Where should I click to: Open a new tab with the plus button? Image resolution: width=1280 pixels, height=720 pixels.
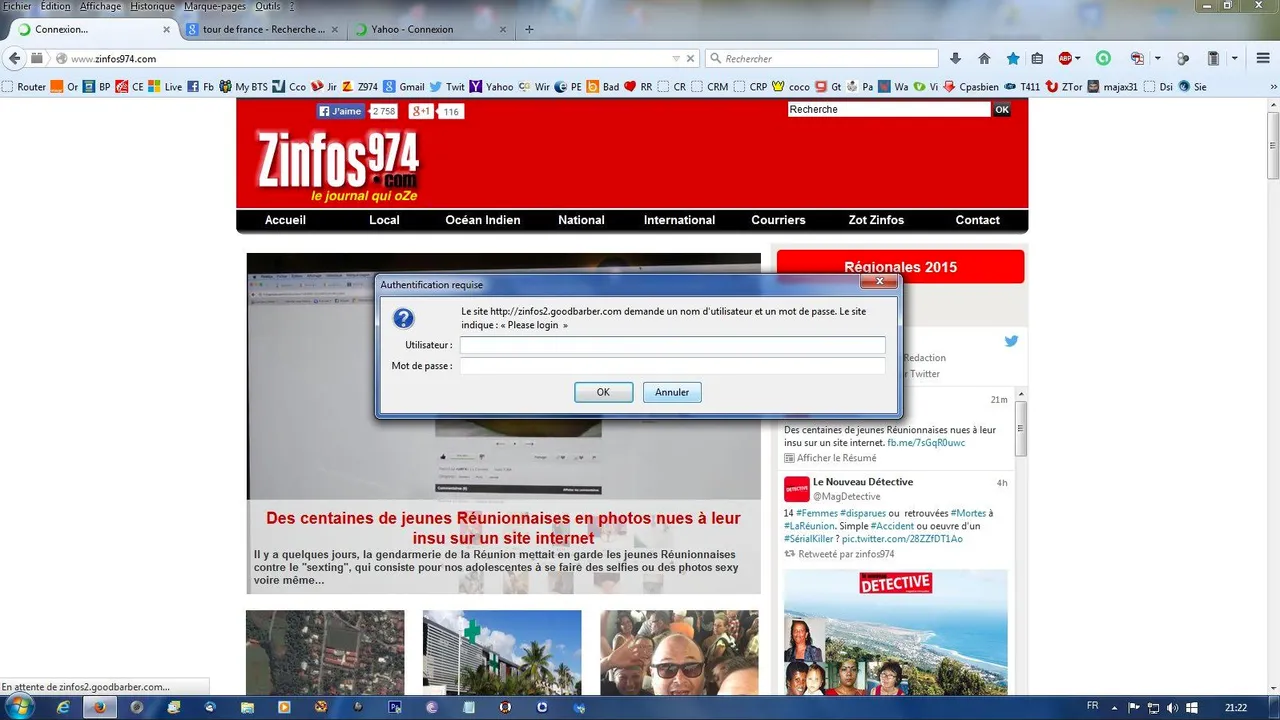[529, 29]
